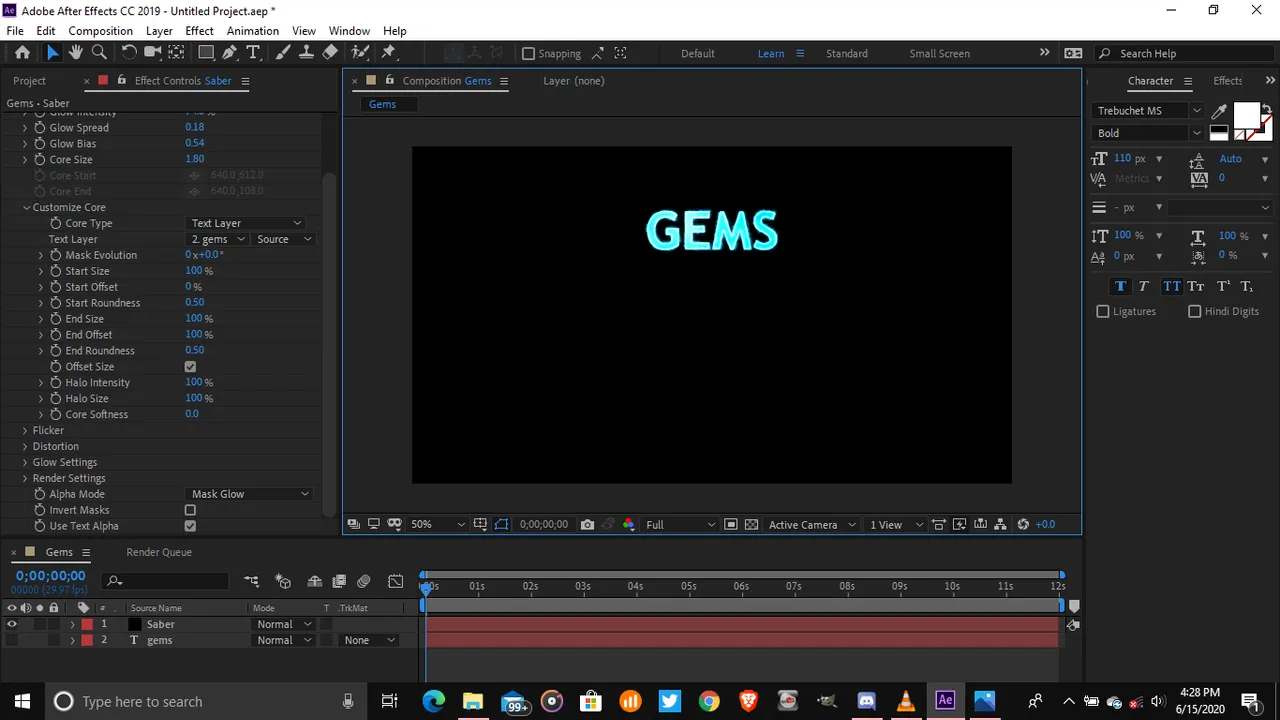Image resolution: width=1280 pixels, height=720 pixels.
Task: Open the 1 View layout dropdown
Action: 897,524
